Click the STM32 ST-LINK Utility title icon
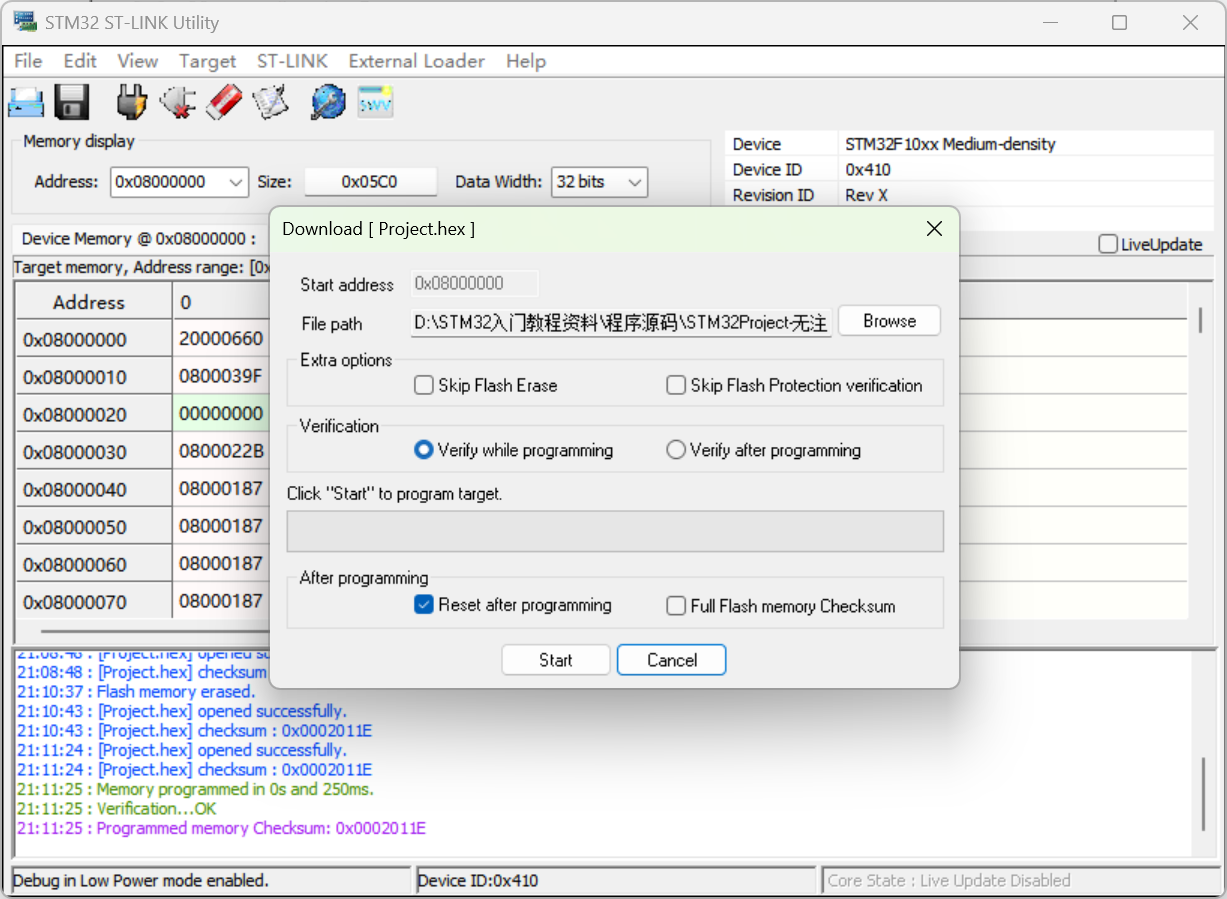Screen dimensions: 1227x899 point(25,22)
